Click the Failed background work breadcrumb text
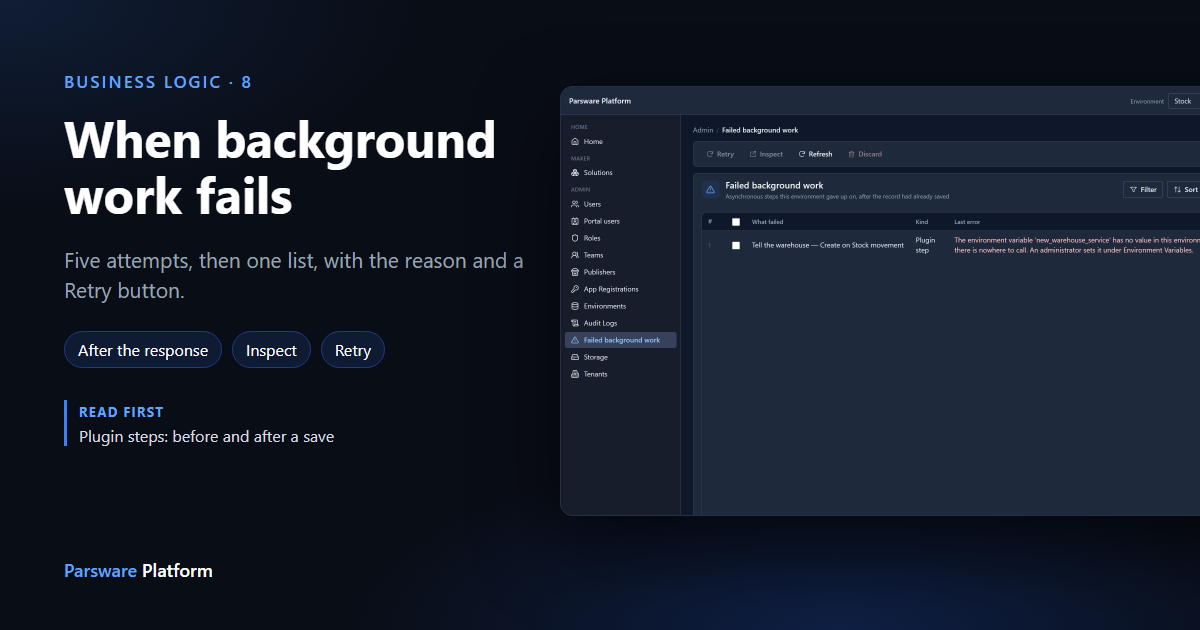Viewport: 1200px width, 630px height. point(760,130)
